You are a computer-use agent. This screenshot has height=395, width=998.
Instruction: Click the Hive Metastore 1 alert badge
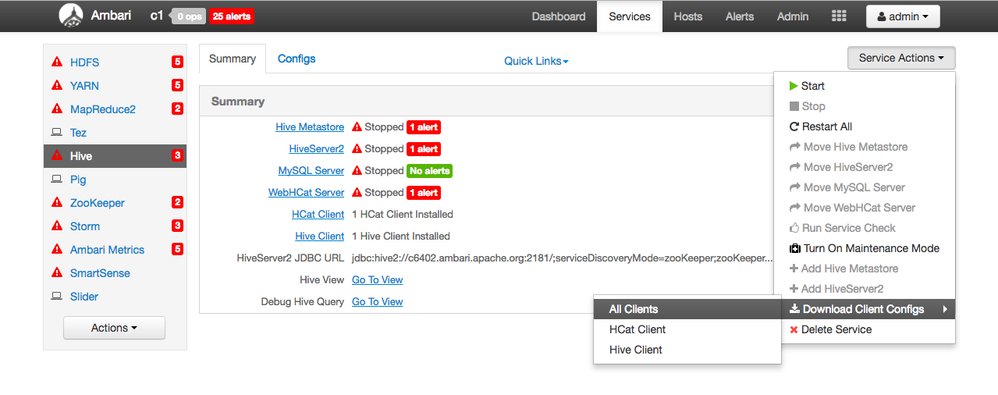424,127
